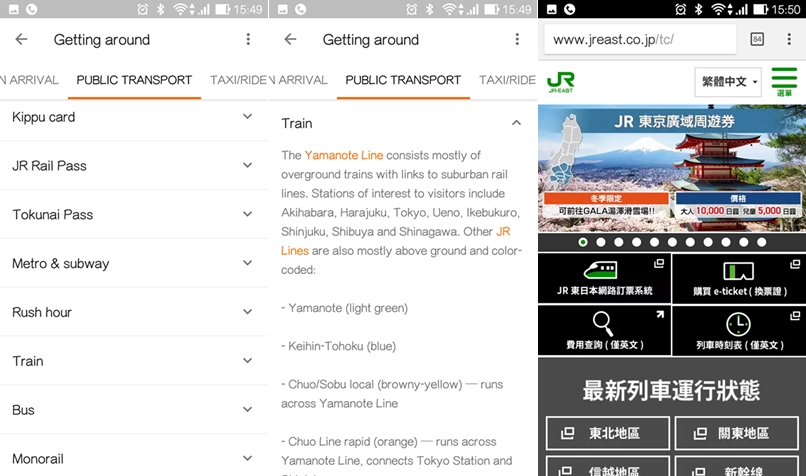Viewport: 806px width, 476px height.
Task: Follow the Yamanote Line link
Action: point(343,155)
